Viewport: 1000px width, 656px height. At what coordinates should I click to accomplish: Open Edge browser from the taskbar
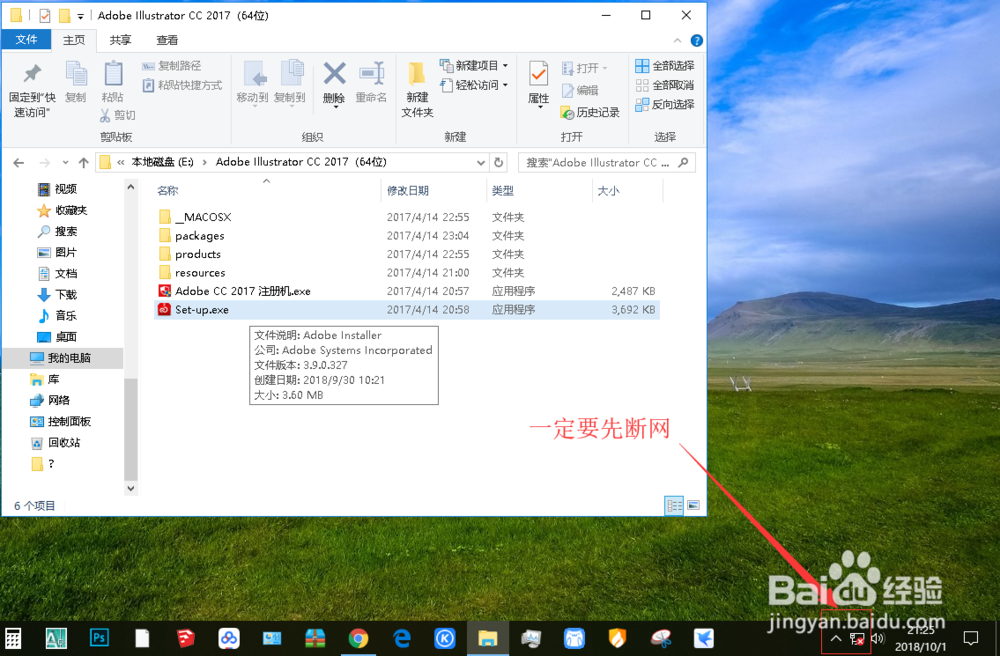pos(401,638)
